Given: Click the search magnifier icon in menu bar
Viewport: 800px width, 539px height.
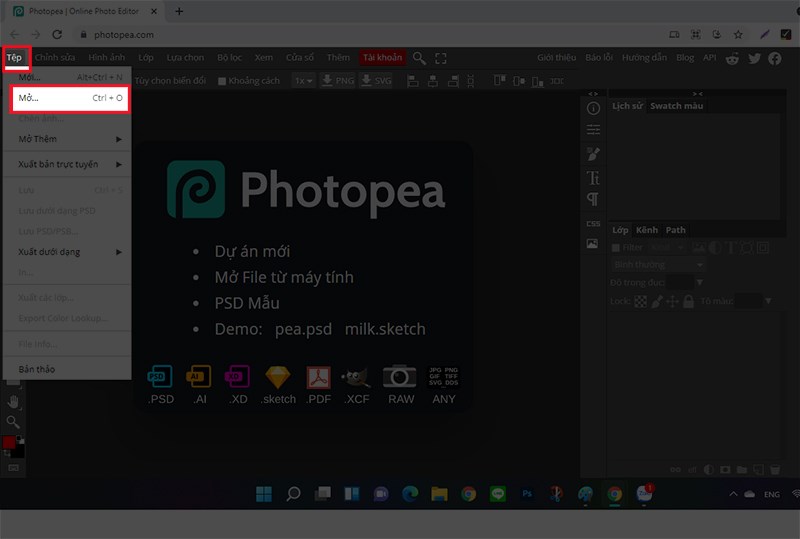Looking at the screenshot, I should 420,58.
